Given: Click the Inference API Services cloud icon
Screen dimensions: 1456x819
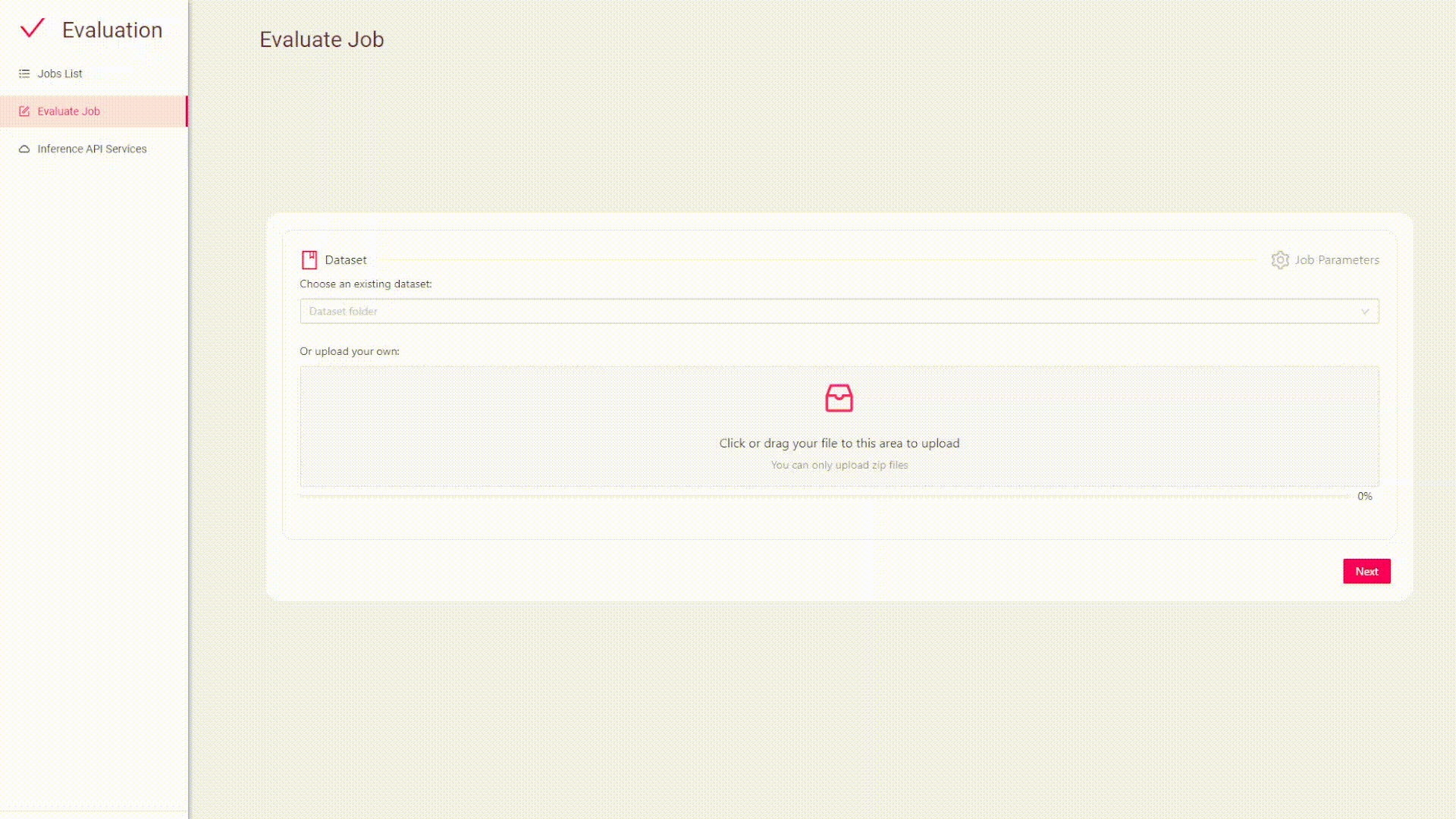Looking at the screenshot, I should (24, 149).
